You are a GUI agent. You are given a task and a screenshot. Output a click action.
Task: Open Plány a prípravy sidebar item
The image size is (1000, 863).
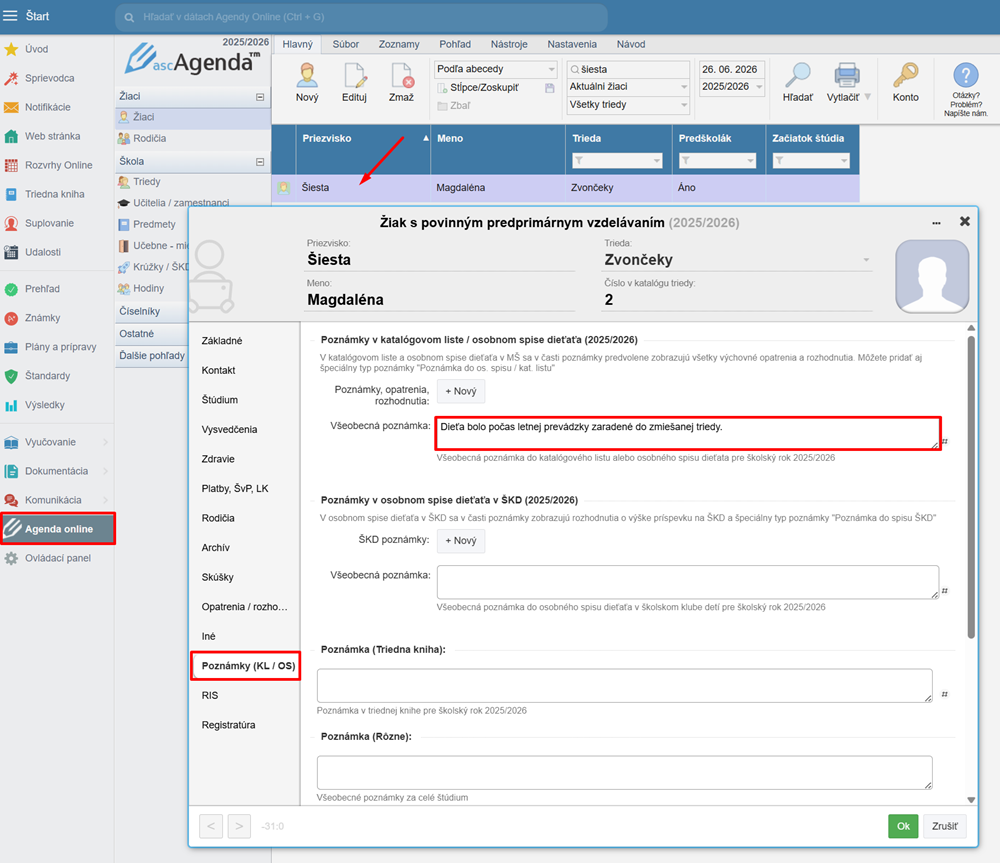61,347
